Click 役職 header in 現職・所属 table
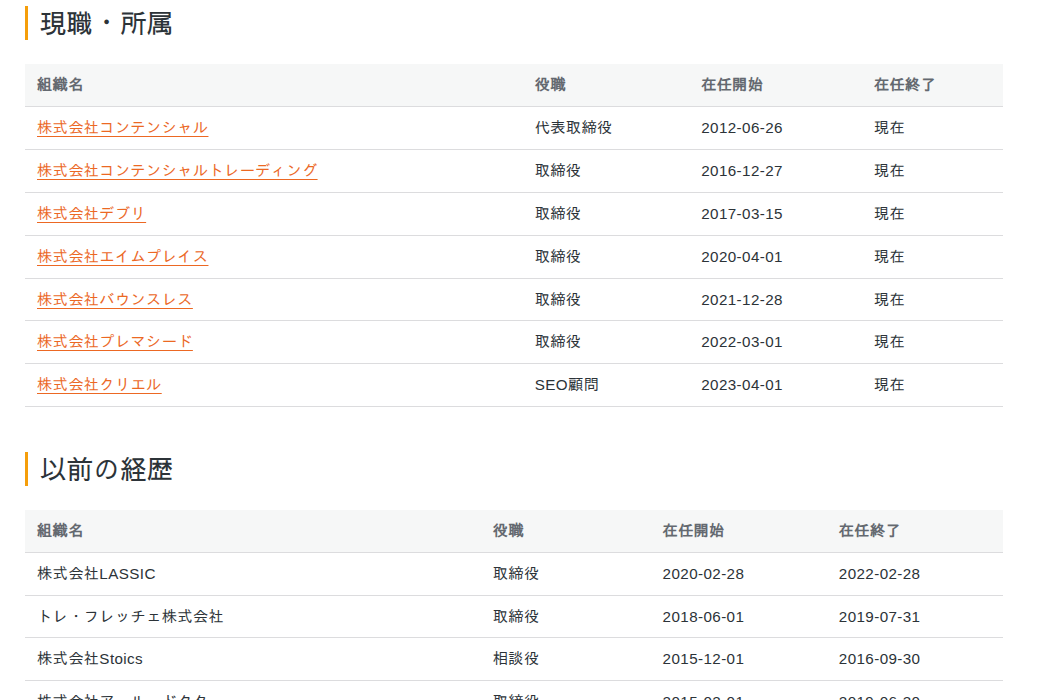Image resolution: width=1041 pixels, height=700 pixels. point(550,85)
